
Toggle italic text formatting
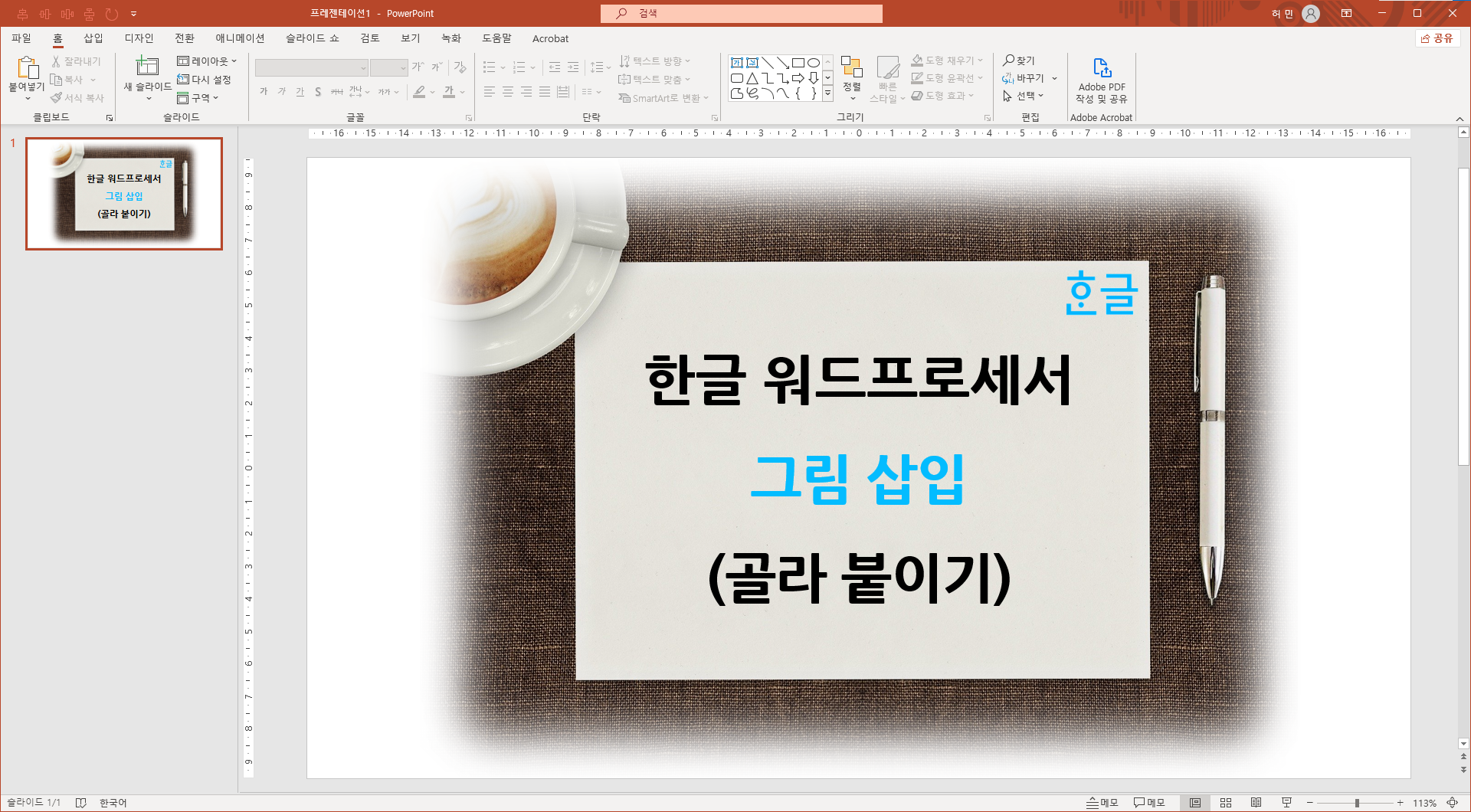click(x=282, y=92)
